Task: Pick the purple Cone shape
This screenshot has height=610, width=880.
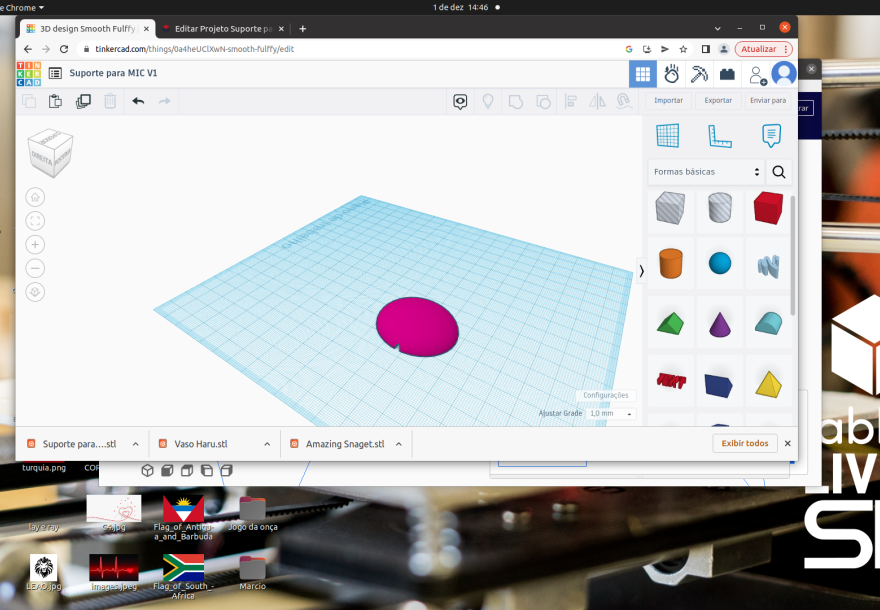Action: pyautogui.click(x=719, y=324)
